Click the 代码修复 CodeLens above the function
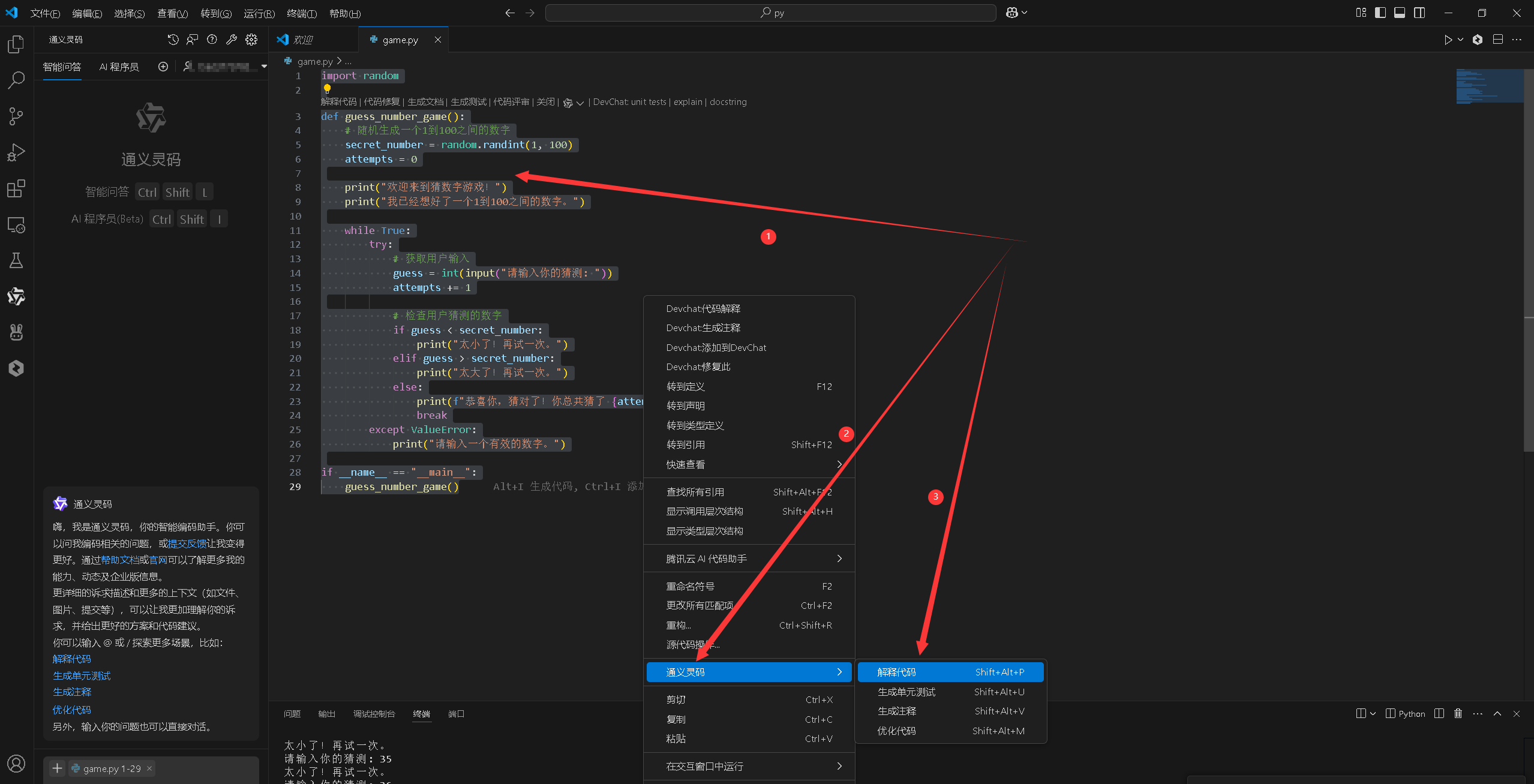 [382, 102]
